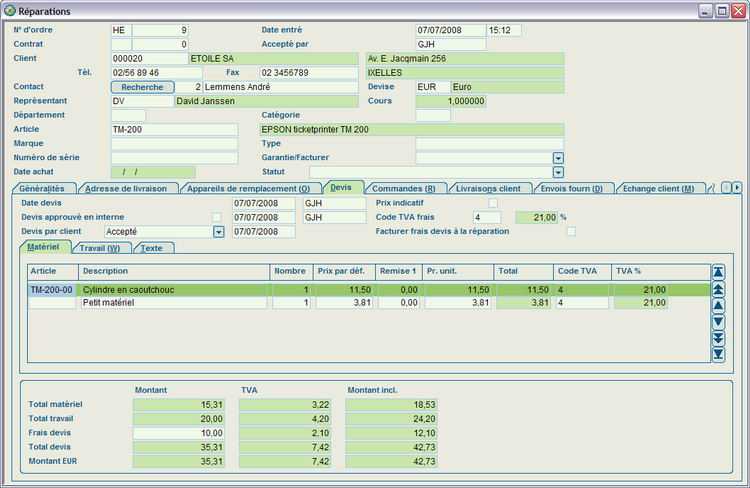The width and height of the screenshot is (750, 488).
Task: Click the Représentant code field DV
Action: (x=143, y=101)
